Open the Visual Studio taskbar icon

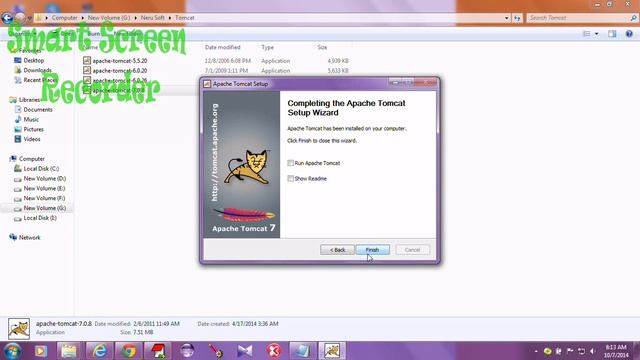pyautogui.click(x=245, y=351)
